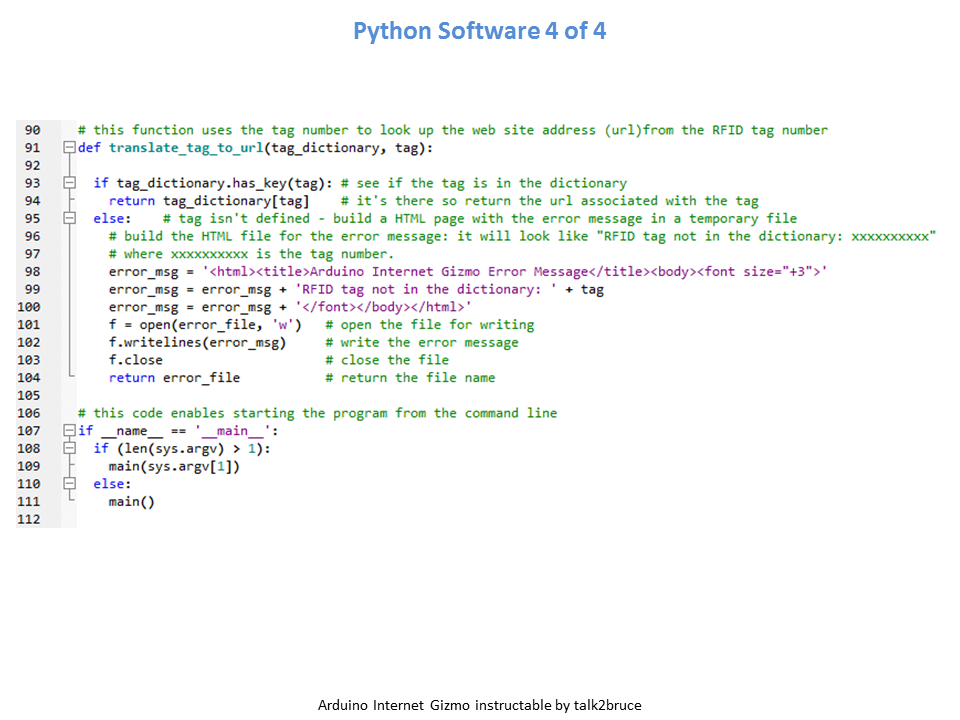Collapse the translate_tag_to_url function fold at line 91
The image size is (960, 720).
70,148
